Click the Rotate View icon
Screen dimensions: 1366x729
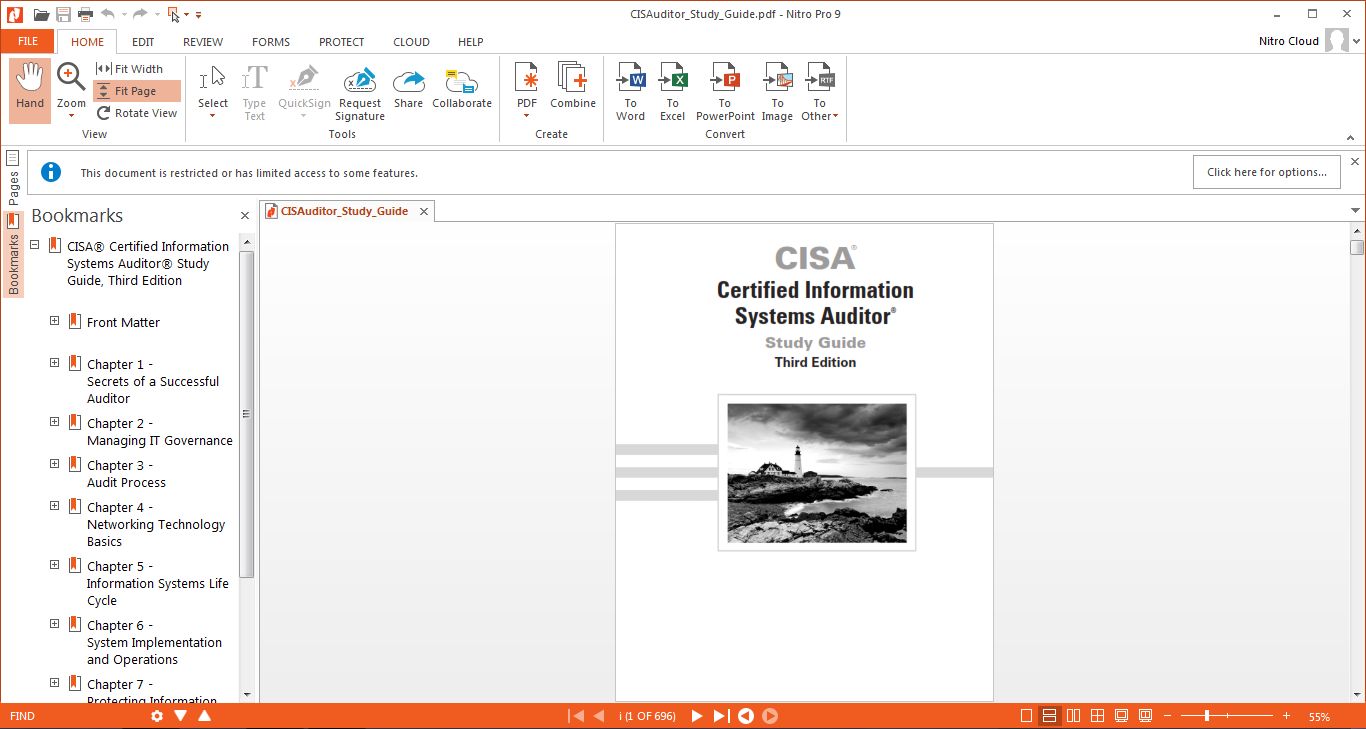tap(104, 113)
